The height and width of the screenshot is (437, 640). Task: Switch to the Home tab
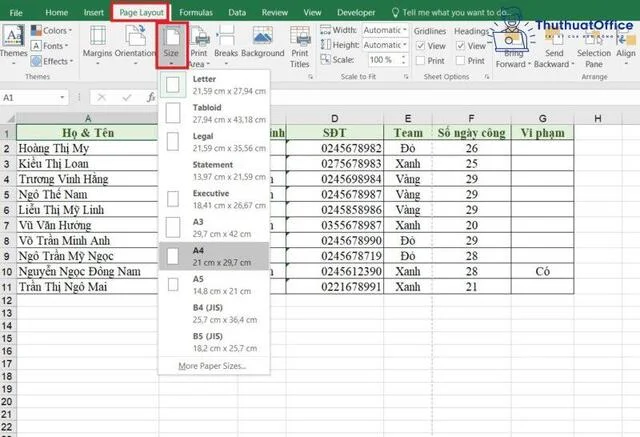(x=56, y=13)
